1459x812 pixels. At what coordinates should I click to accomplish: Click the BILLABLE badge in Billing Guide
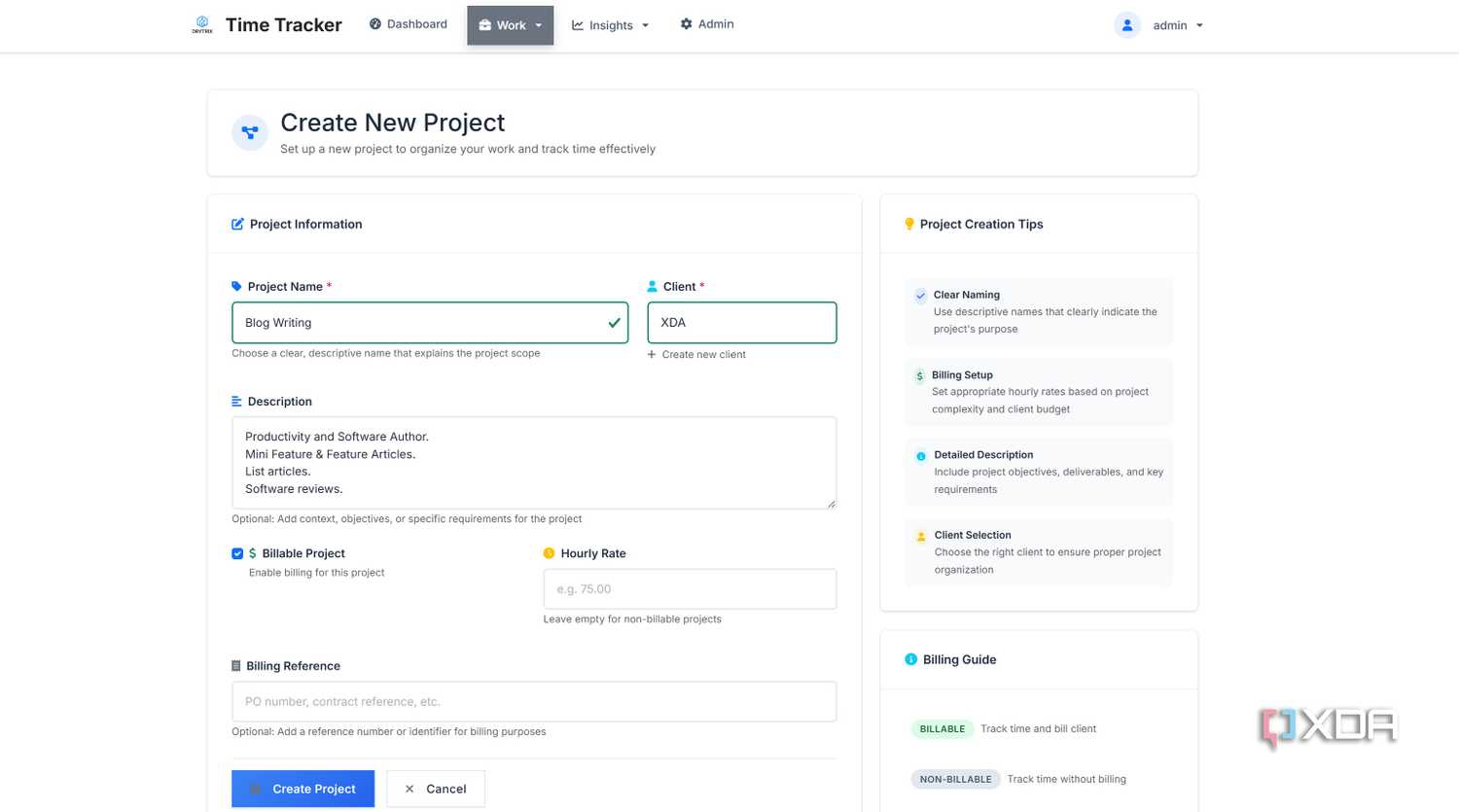[942, 728]
